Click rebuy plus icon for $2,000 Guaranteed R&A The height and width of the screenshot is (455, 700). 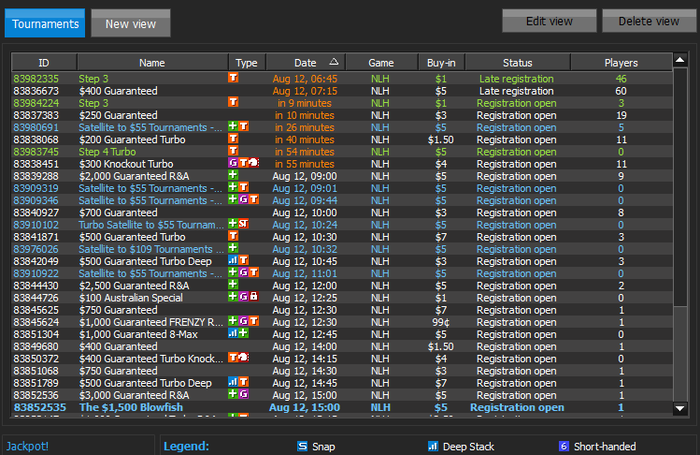click(x=233, y=175)
